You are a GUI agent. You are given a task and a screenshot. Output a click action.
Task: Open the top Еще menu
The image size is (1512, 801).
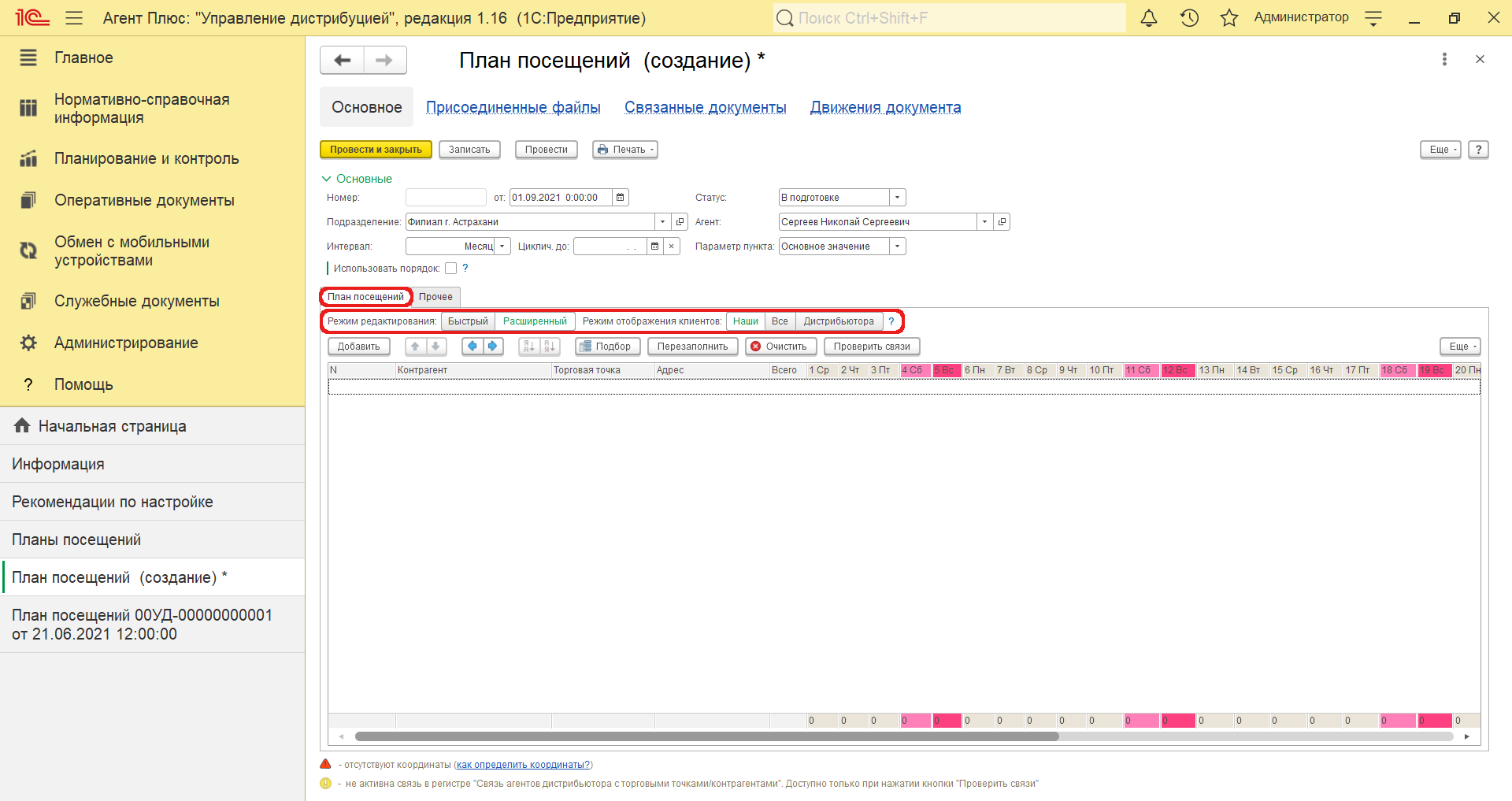[x=1440, y=150]
